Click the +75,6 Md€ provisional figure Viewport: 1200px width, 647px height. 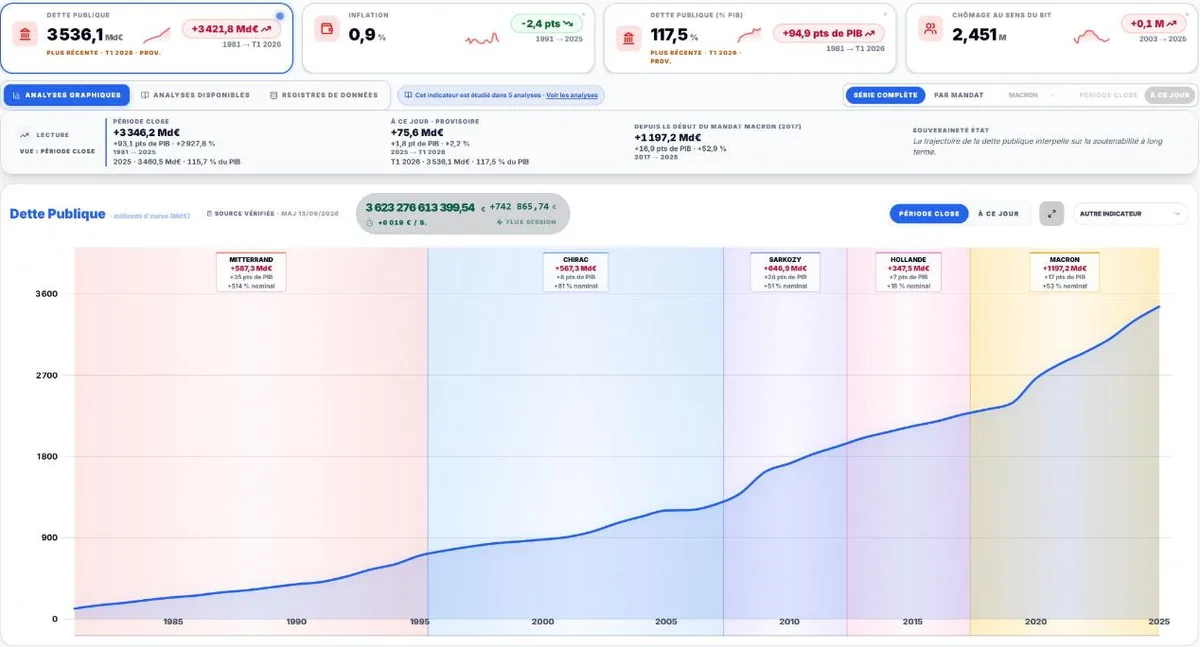pos(417,132)
